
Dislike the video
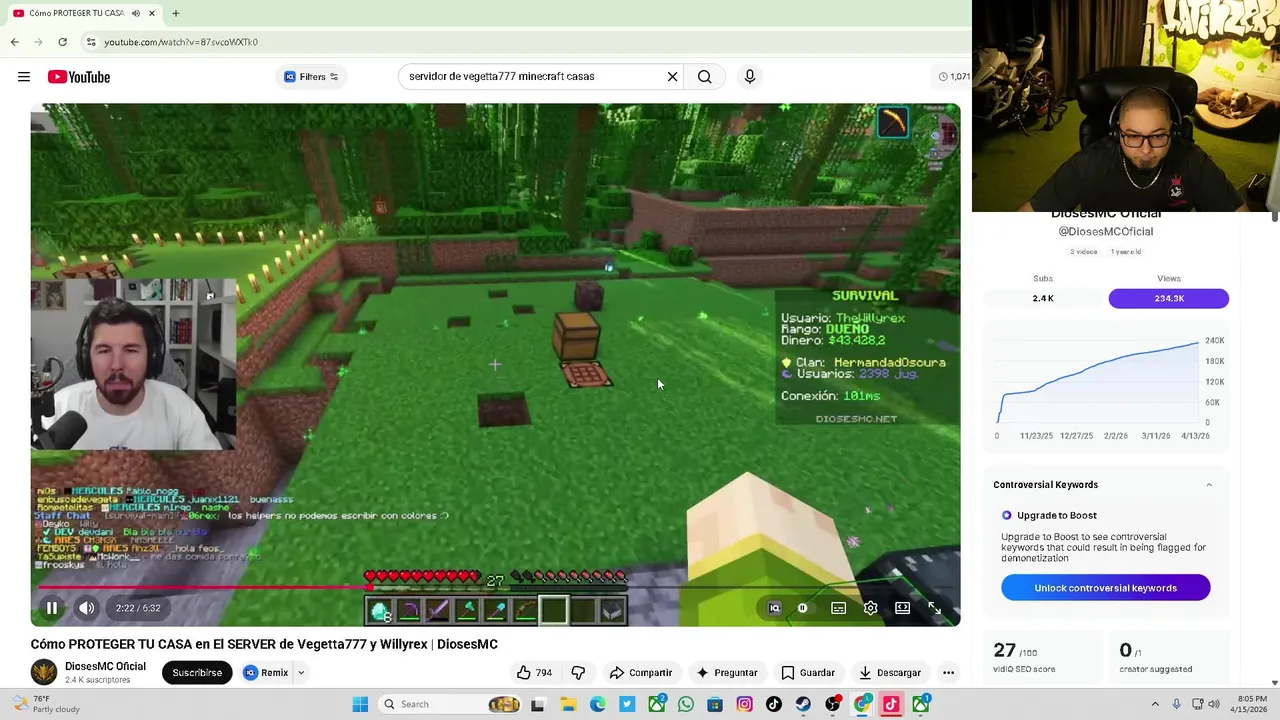[x=578, y=673]
